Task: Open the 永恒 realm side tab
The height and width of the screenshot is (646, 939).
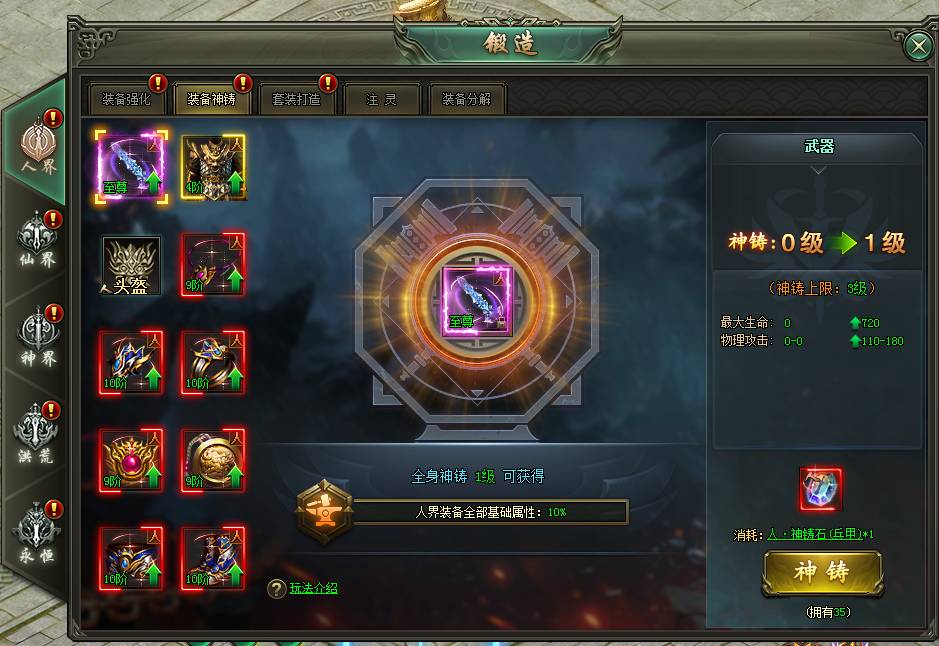Action: point(37,532)
